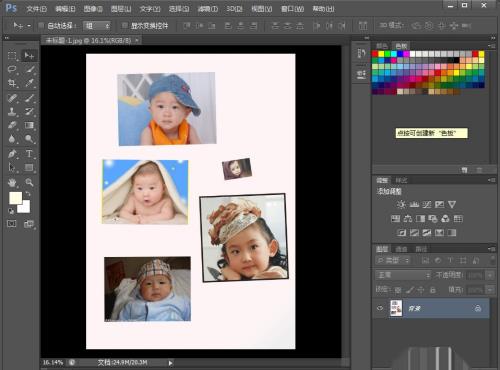The width and height of the screenshot is (500, 370).
Task: Open the Opacity slider dropdown arrow
Action: pos(490,275)
